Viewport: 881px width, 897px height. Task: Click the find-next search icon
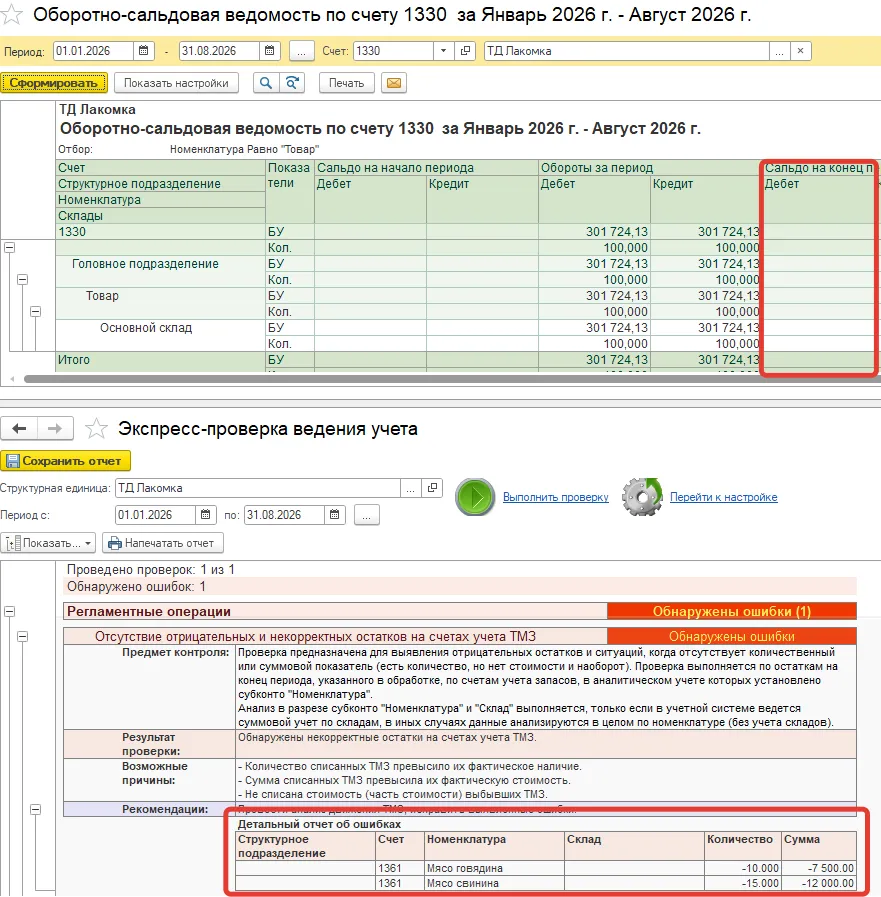[x=292, y=83]
